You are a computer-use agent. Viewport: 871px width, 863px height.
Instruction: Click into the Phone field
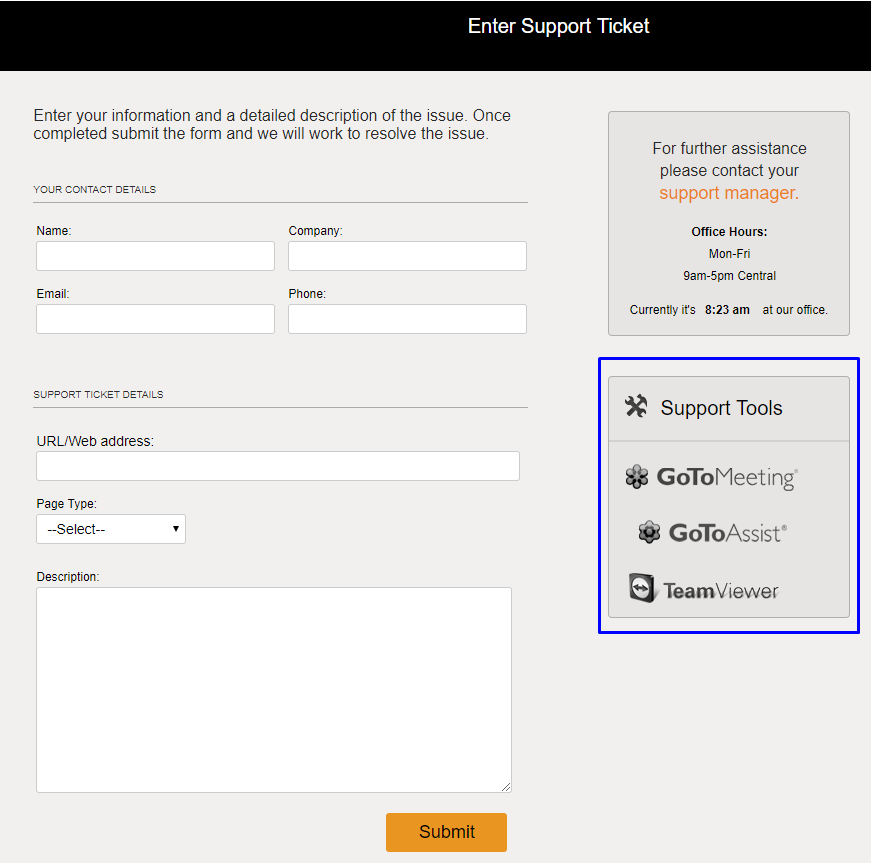tap(407, 319)
